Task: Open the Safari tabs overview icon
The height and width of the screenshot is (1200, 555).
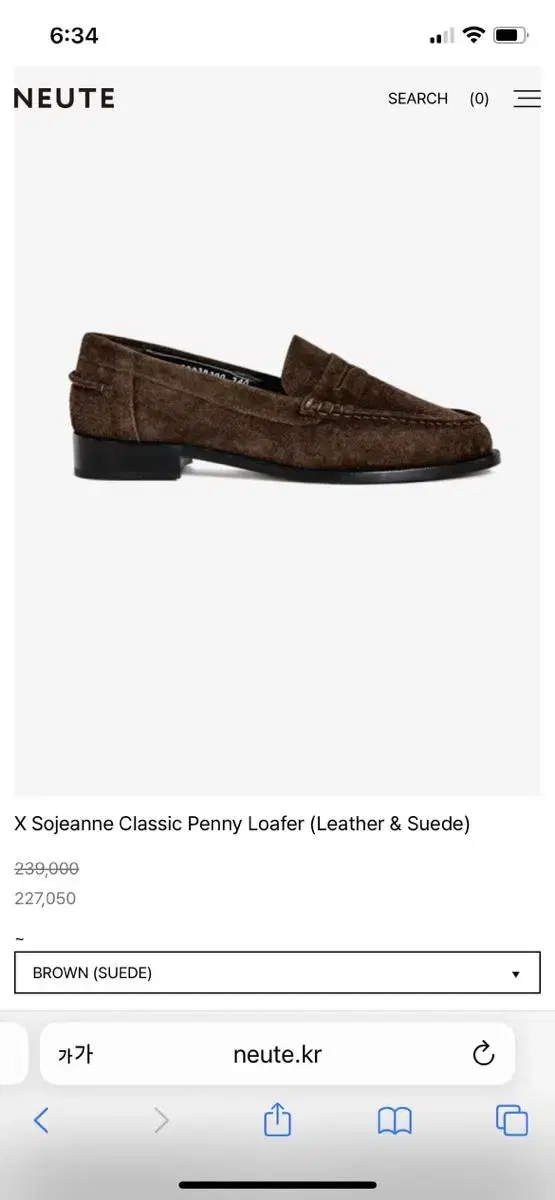Action: [x=512, y=1120]
